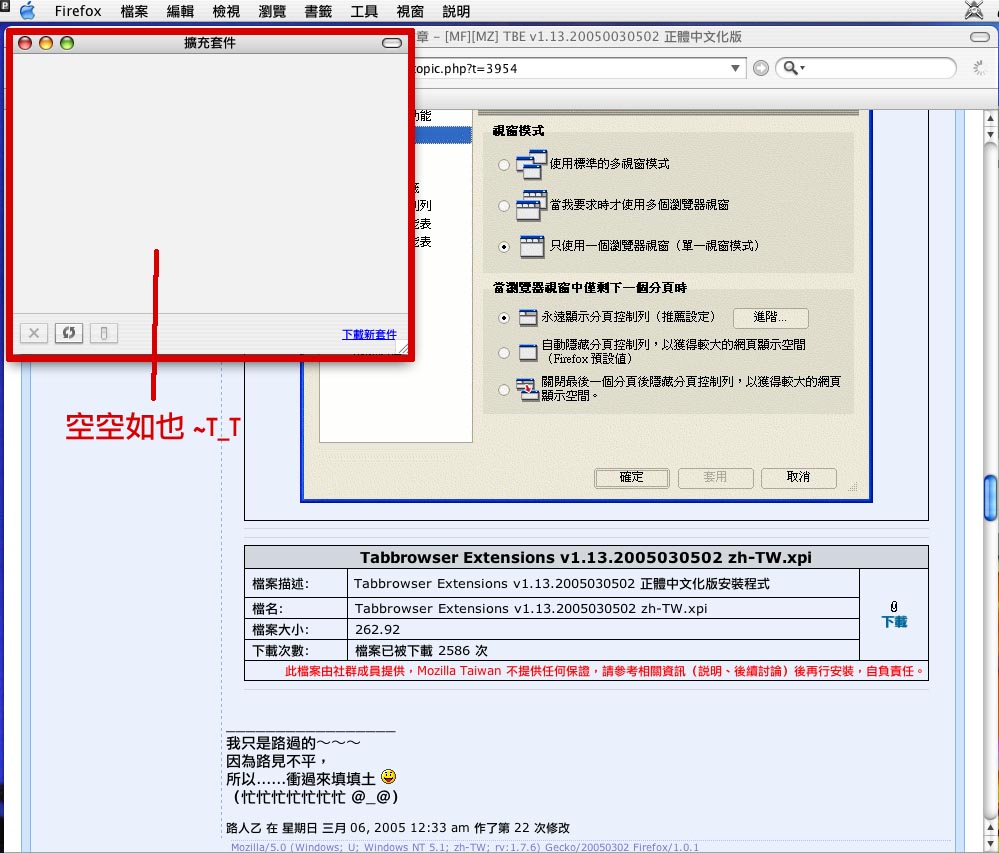Viewport: 999px width, 853px height.
Task: Select 當我要求時才使用多個瀏覽器視窗 radio button
Action: [504, 206]
